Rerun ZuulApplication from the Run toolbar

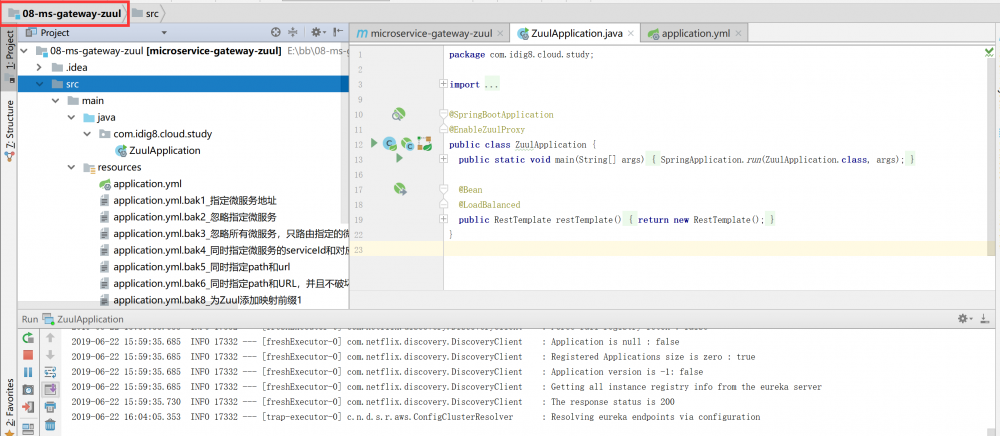click(28, 338)
